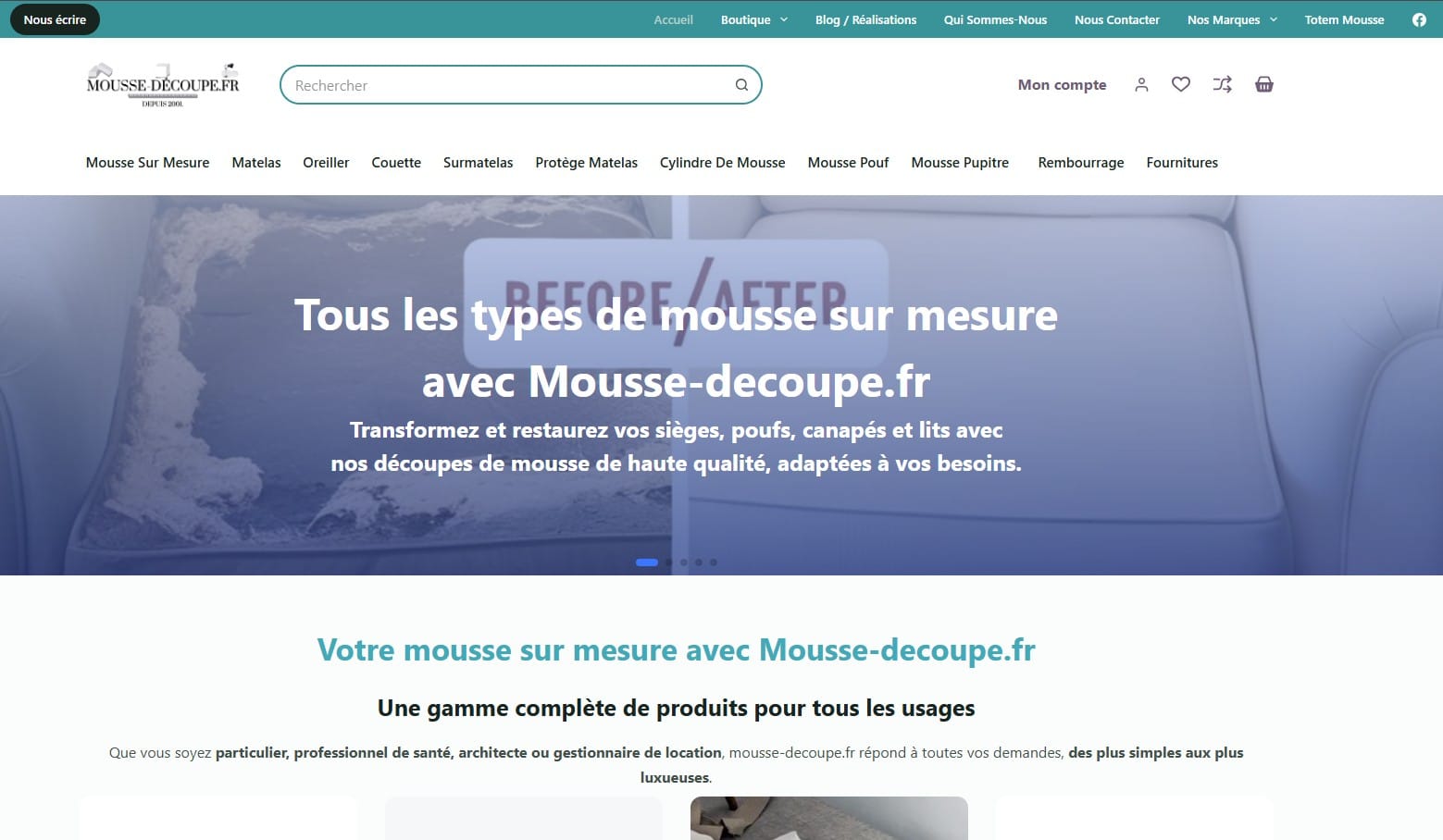Focus the Rechercher search field

(520, 85)
